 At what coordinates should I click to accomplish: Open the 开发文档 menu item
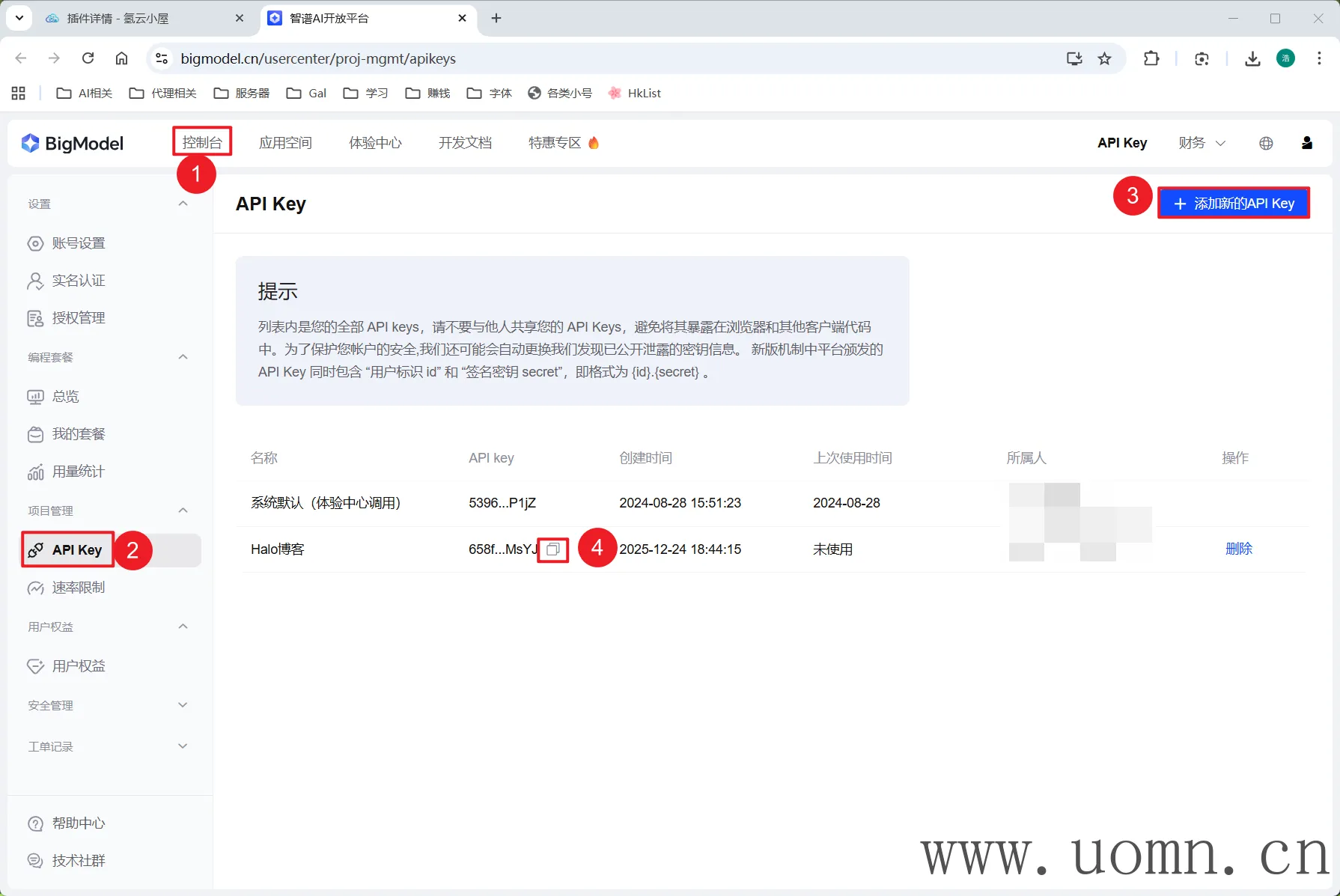465,143
